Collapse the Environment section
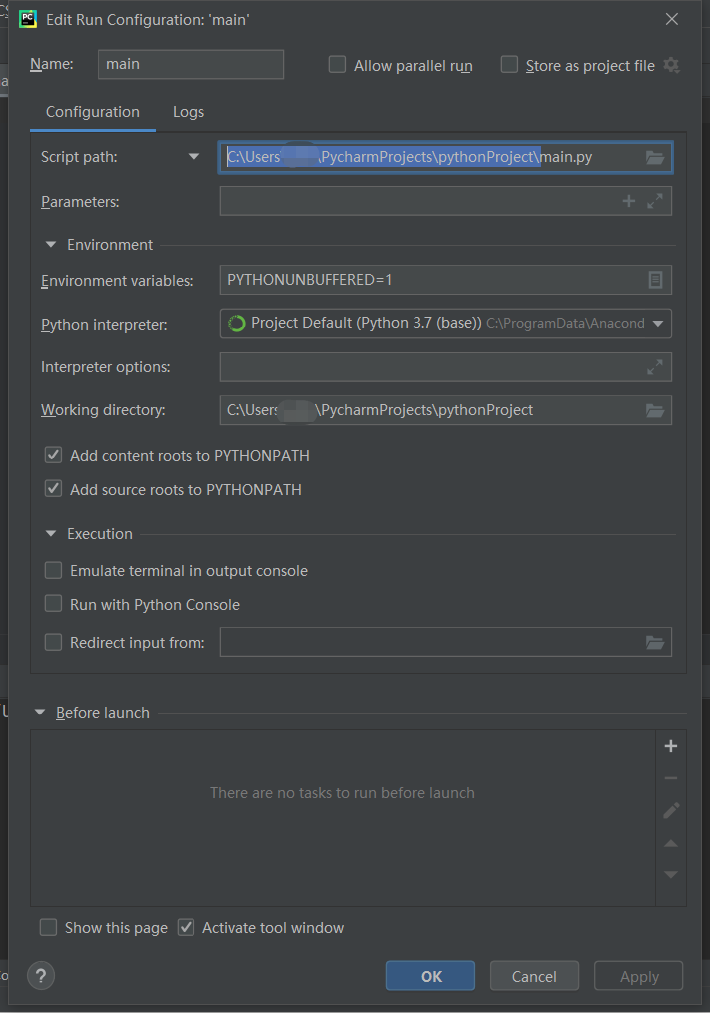Image resolution: width=710 pixels, height=1013 pixels. 51,245
